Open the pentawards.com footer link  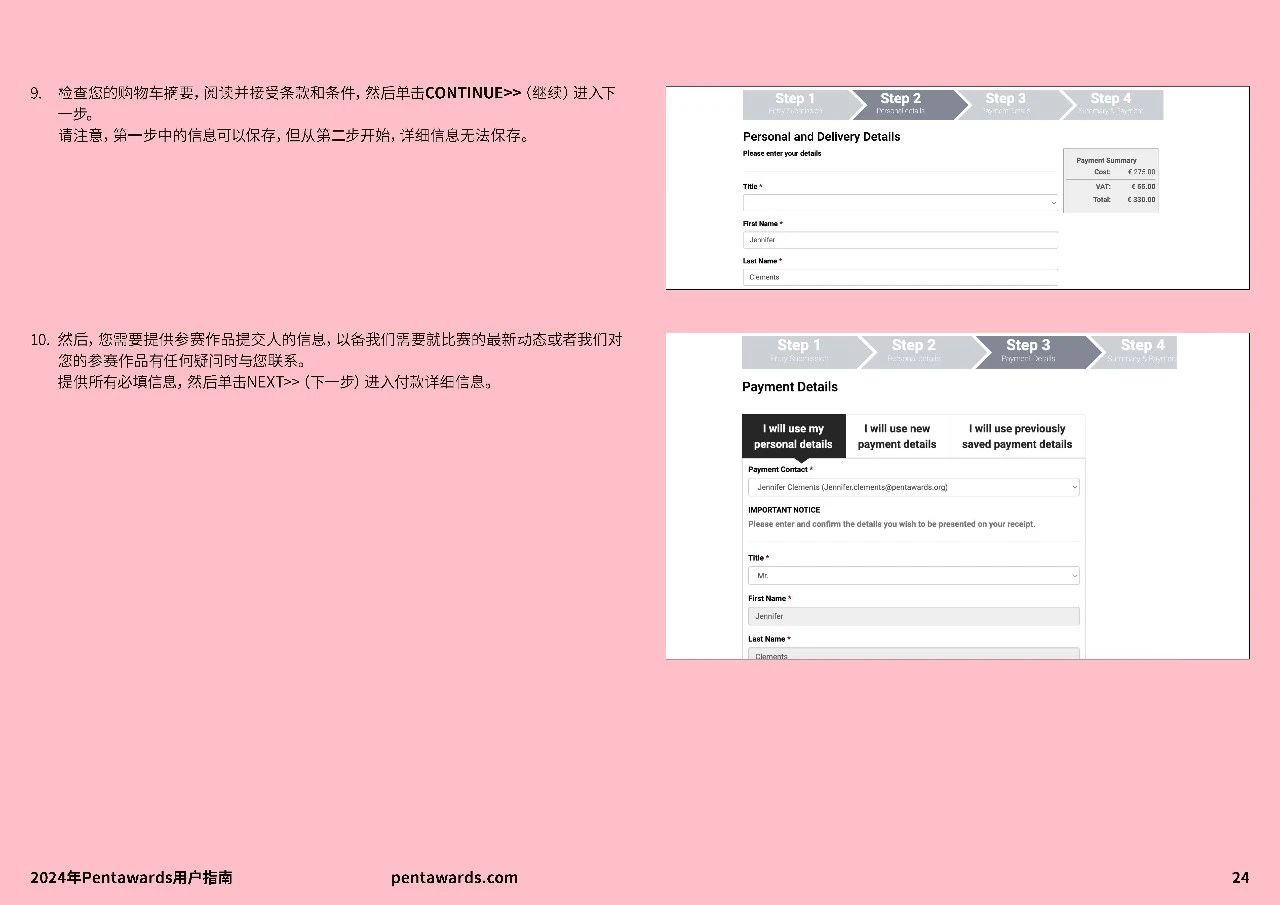[455, 878]
